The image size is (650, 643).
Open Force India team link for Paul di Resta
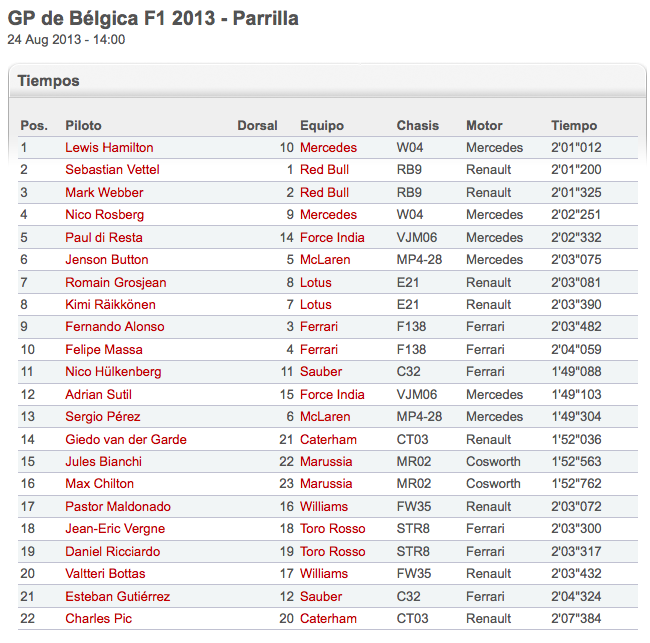pyautogui.click(x=332, y=238)
